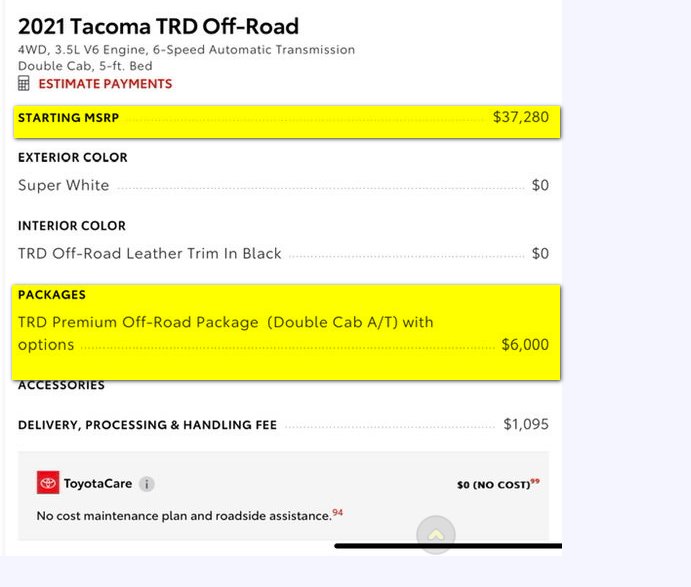Select the Delivery, Processing & Handling Fee row

[x=283, y=424]
